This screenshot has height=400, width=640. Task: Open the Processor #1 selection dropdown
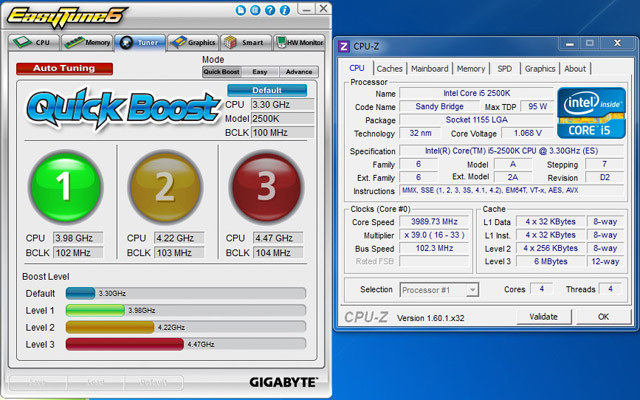pyautogui.click(x=439, y=290)
